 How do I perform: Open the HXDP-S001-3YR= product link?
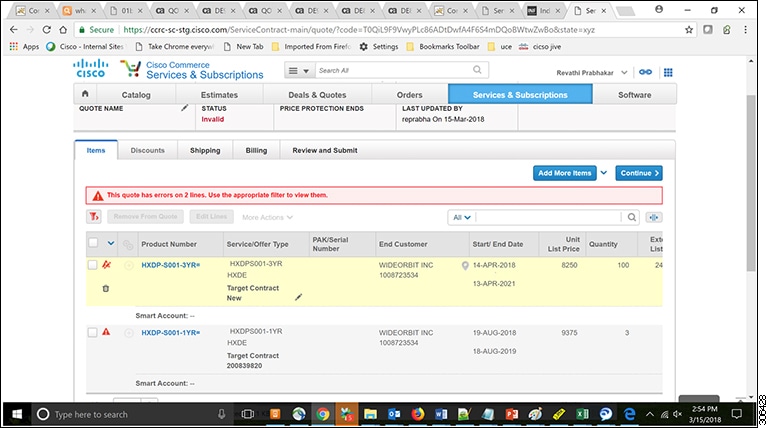170,265
